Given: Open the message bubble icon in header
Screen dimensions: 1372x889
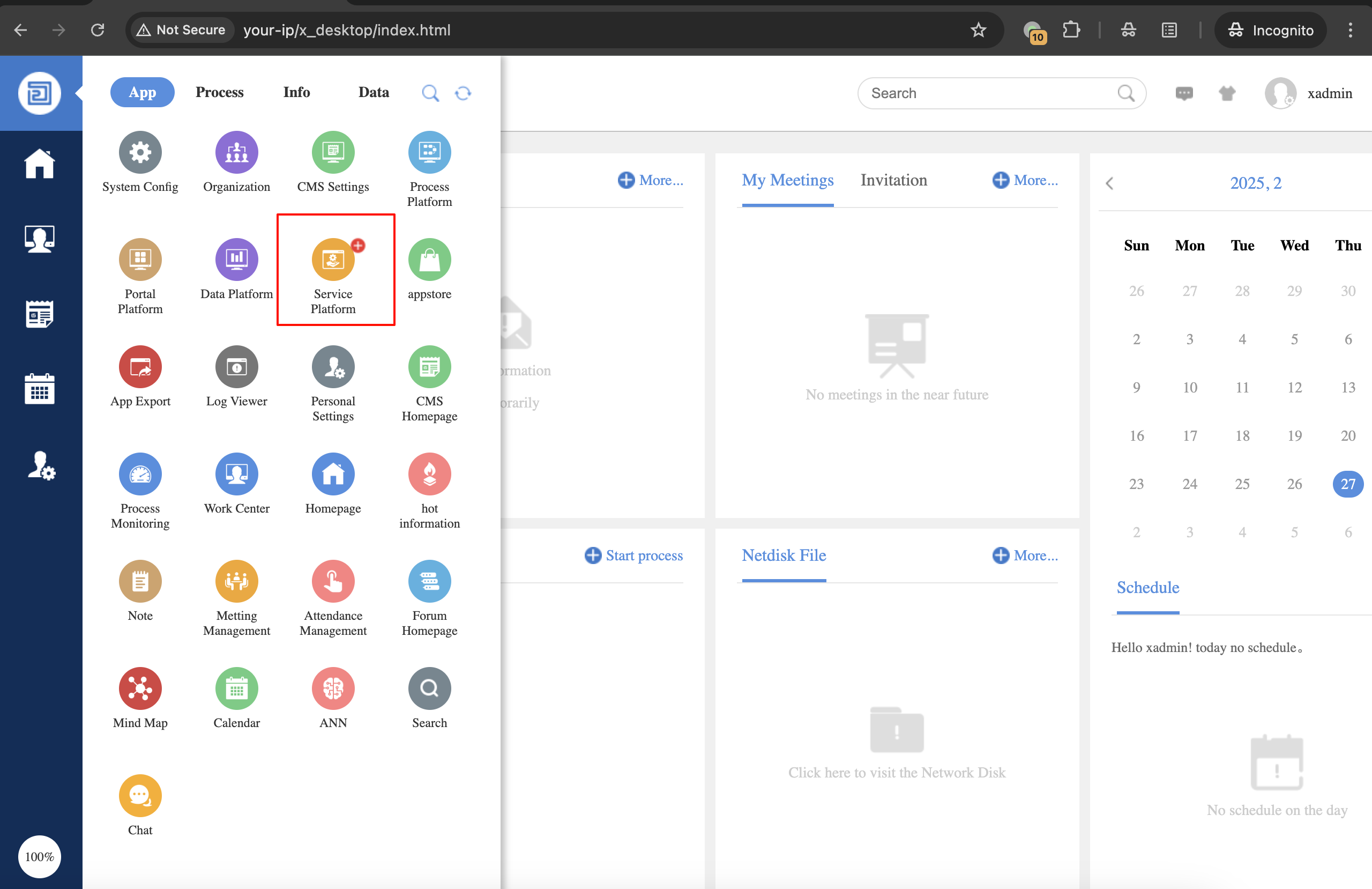Looking at the screenshot, I should (x=1183, y=93).
